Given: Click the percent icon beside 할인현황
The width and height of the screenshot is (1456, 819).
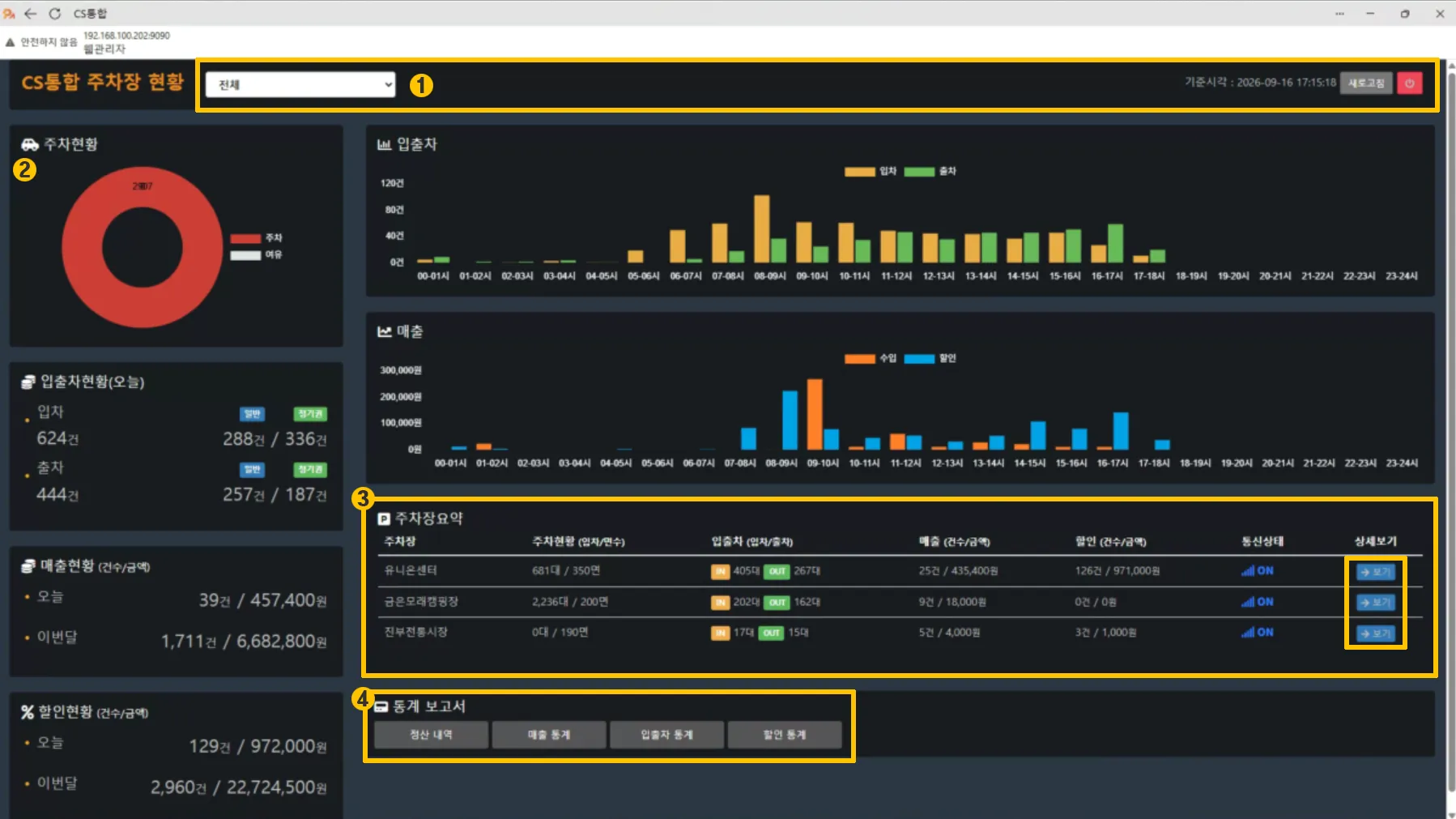Looking at the screenshot, I should coord(28,712).
